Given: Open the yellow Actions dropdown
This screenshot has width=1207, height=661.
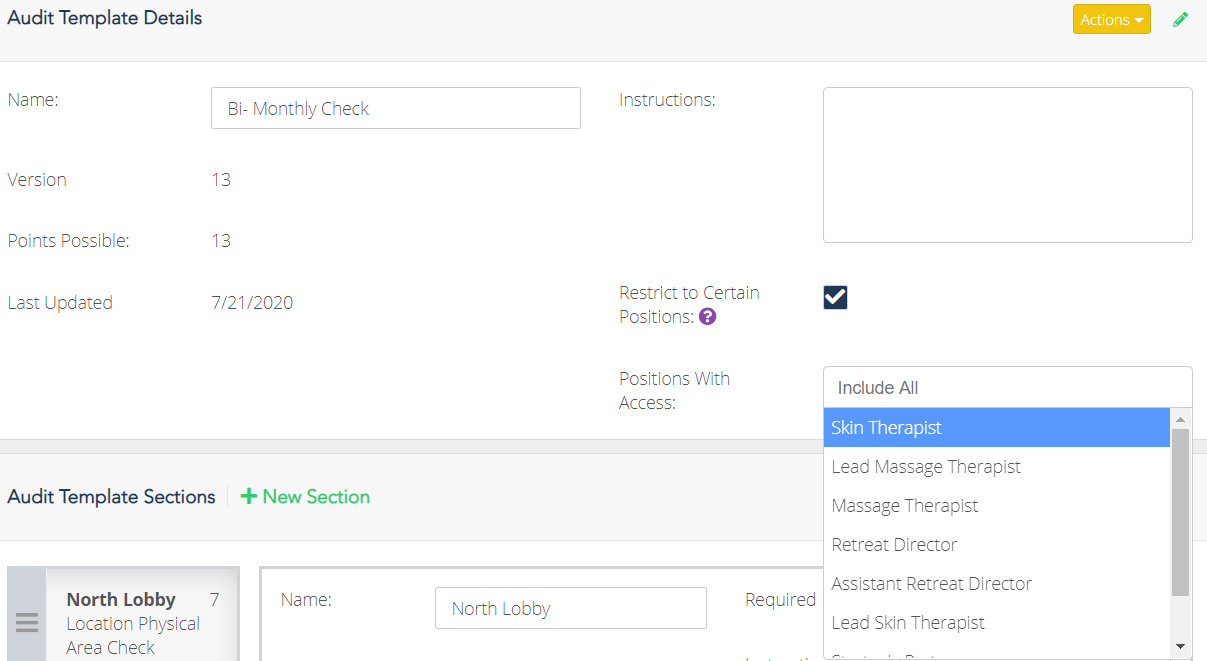Looking at the screenshot, I should coord(1112,19).
